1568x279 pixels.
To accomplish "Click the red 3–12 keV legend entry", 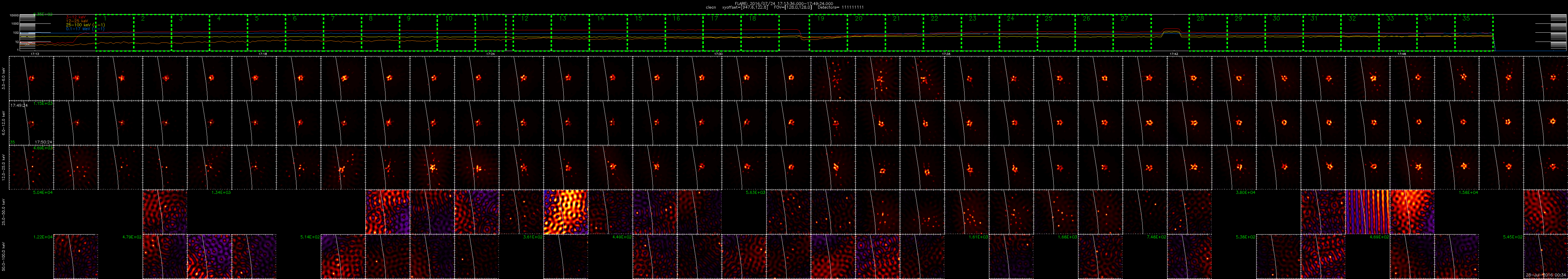I will [x=75, y=18].
